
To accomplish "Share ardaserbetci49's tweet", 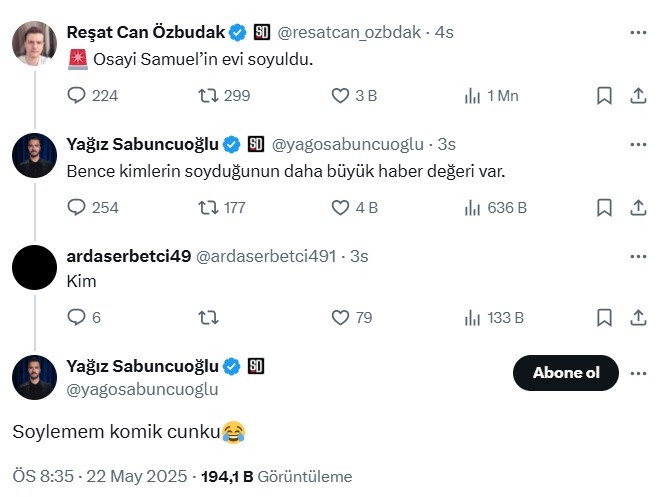I will click(x=638, y=318).
